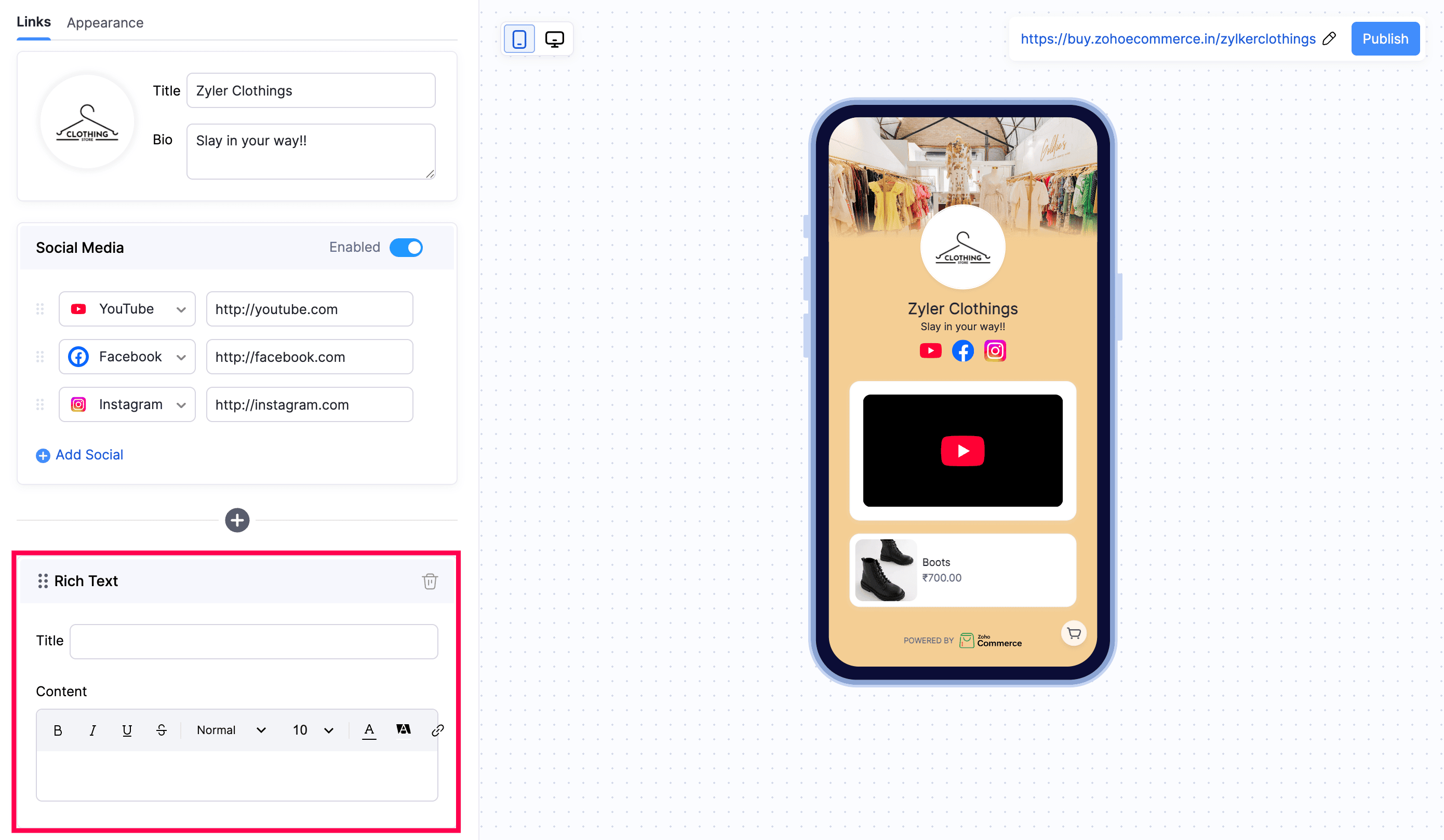The width and height of the screenshot is (1444, 840).
Task: Toggle strikethrough formatting
Action: [x=161, y=730]
